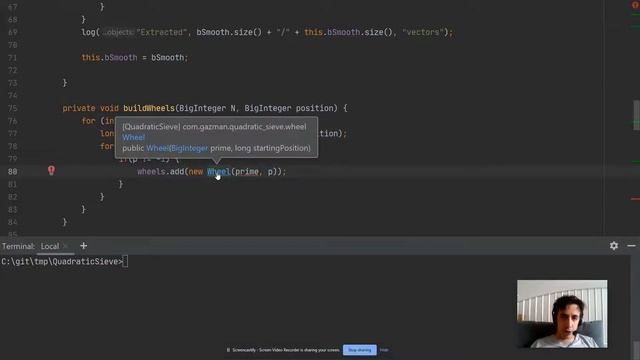This screenshot has width=640, height=360.
Task: Click Wheel constructor call on line 80
Action: pos(219,172)
